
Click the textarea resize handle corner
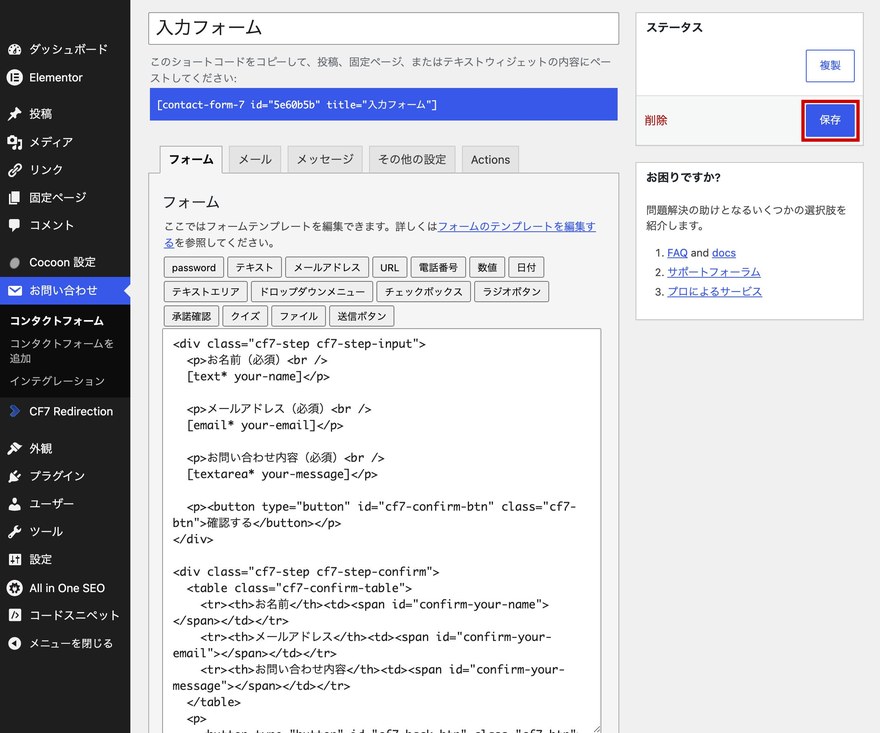point(597,729)
